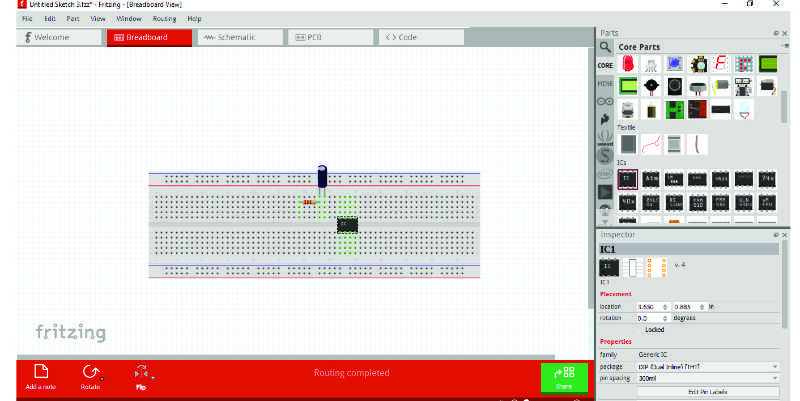Open the File menu
Viewport: 800px width, 401px height.
[27, 19]
